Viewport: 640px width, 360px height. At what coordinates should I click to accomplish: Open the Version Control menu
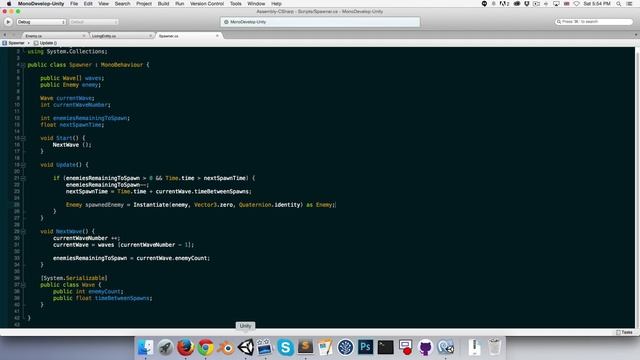coord(207,4)
